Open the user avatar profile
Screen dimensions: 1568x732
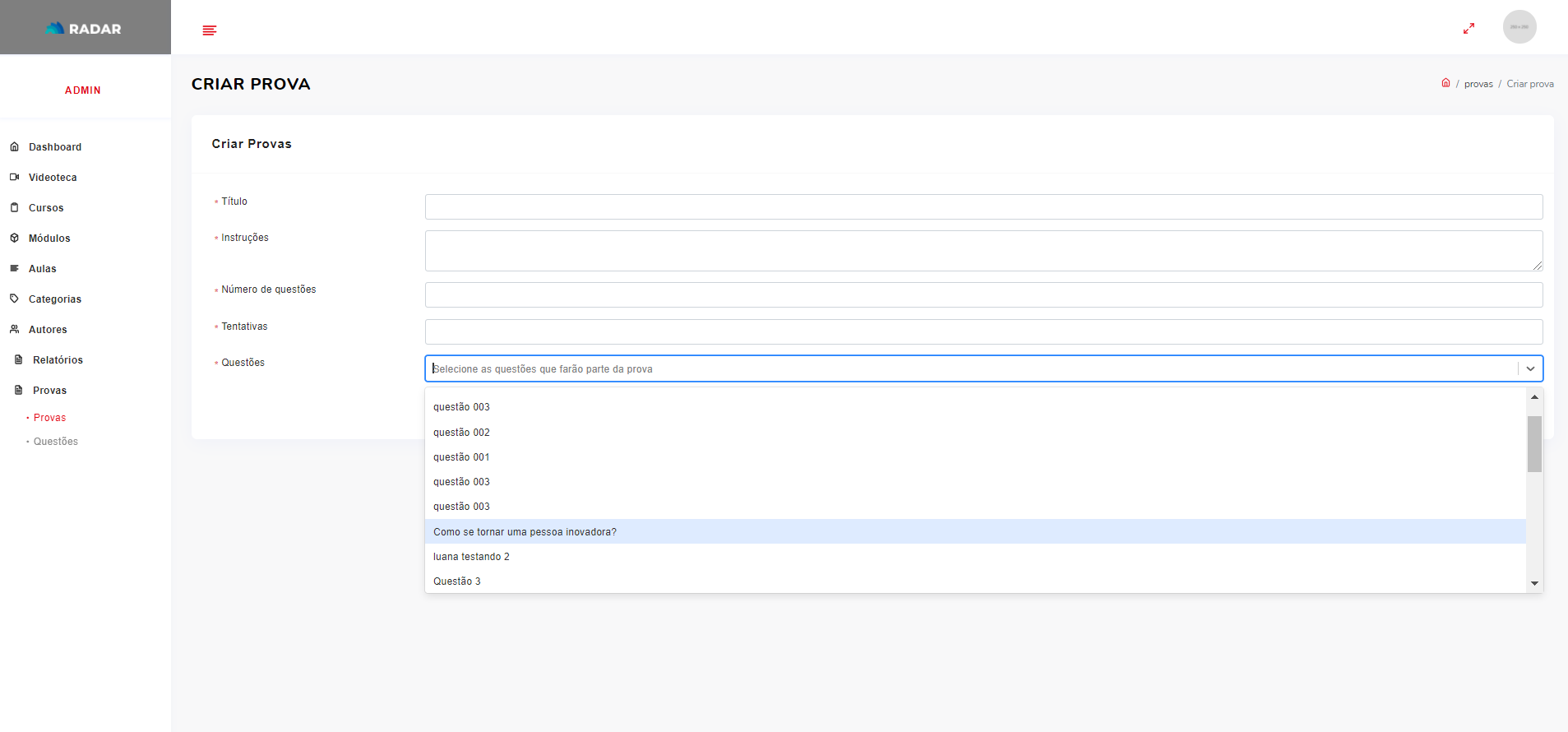pos(1519,27)
